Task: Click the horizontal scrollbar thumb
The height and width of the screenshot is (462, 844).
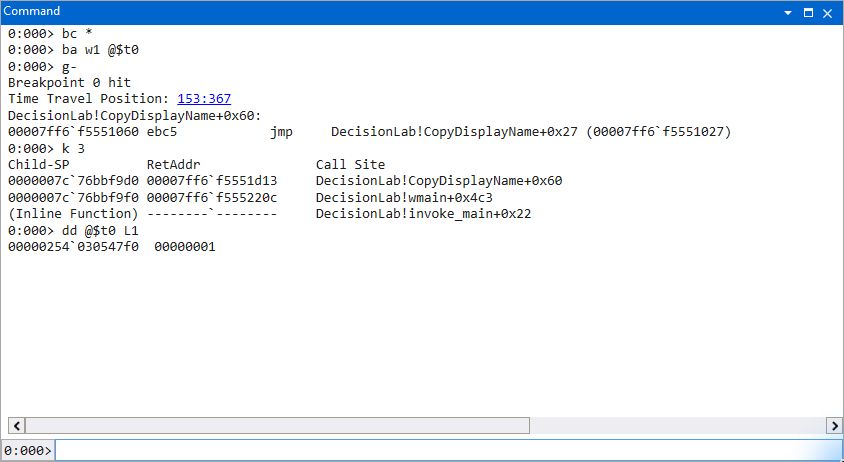Action: (277, 426)
